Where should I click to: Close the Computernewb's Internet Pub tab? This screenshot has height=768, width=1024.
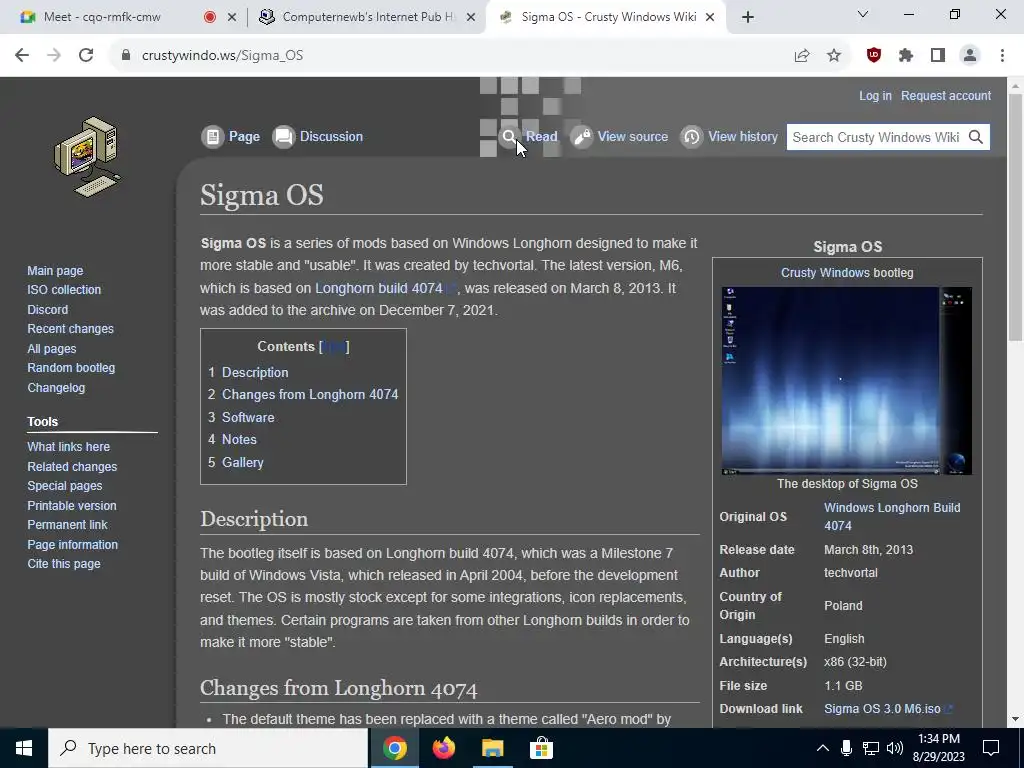(470, 17)
